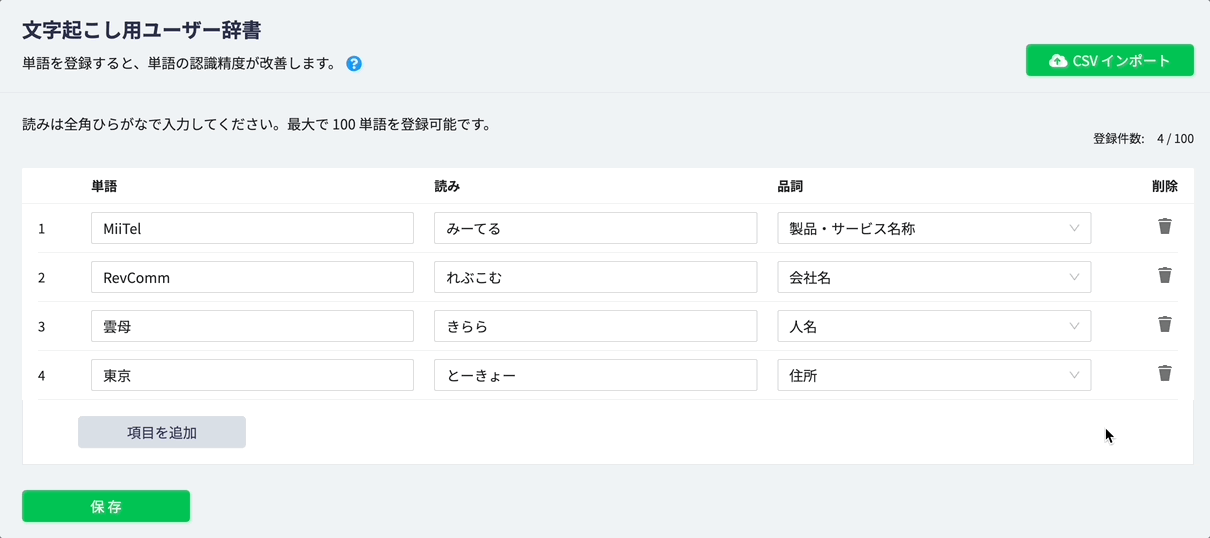
Task: Focus the word field containing RevComm
Action: point(252,277)
